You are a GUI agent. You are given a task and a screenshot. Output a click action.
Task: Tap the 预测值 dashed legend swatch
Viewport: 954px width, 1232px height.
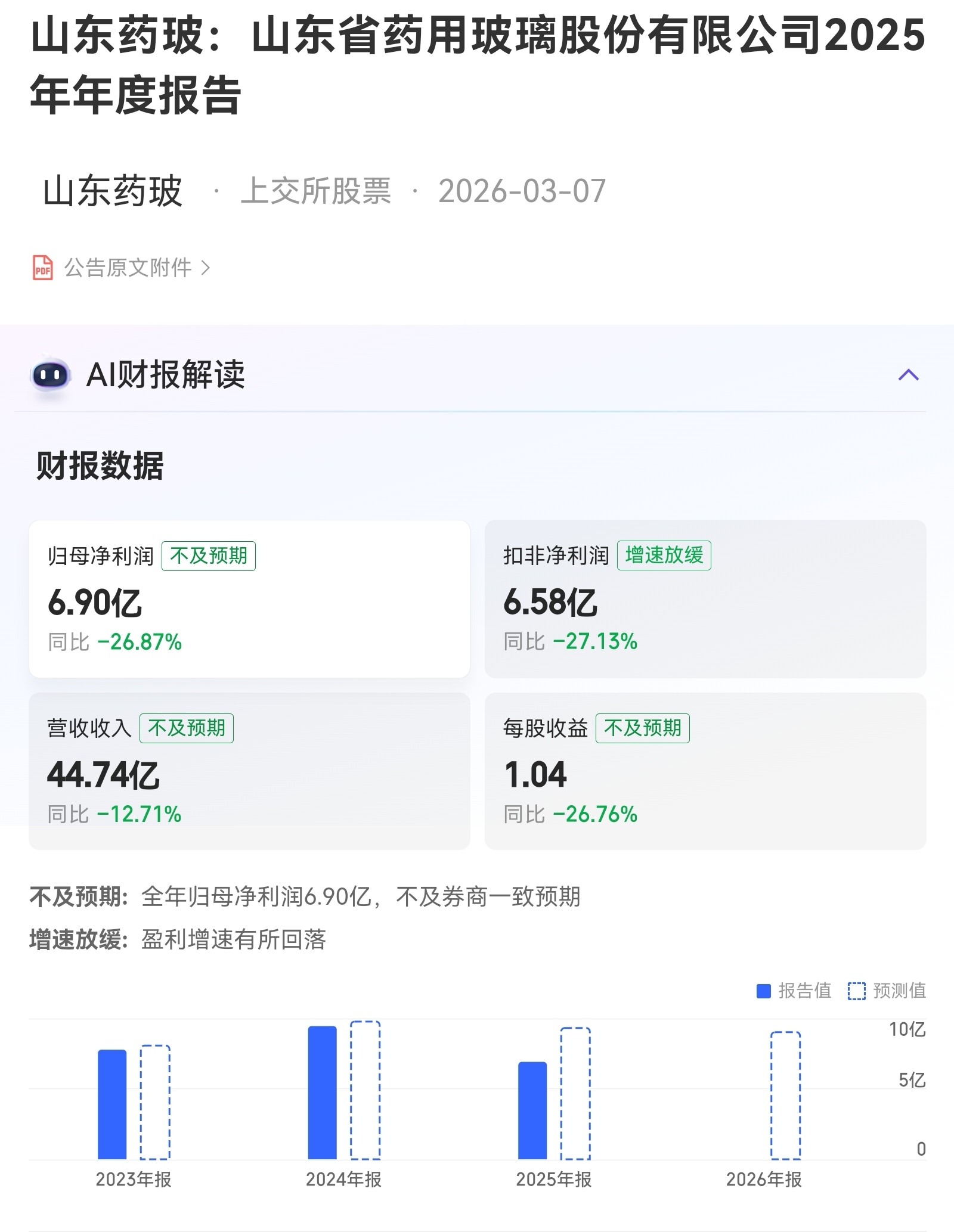coord(856,991)
